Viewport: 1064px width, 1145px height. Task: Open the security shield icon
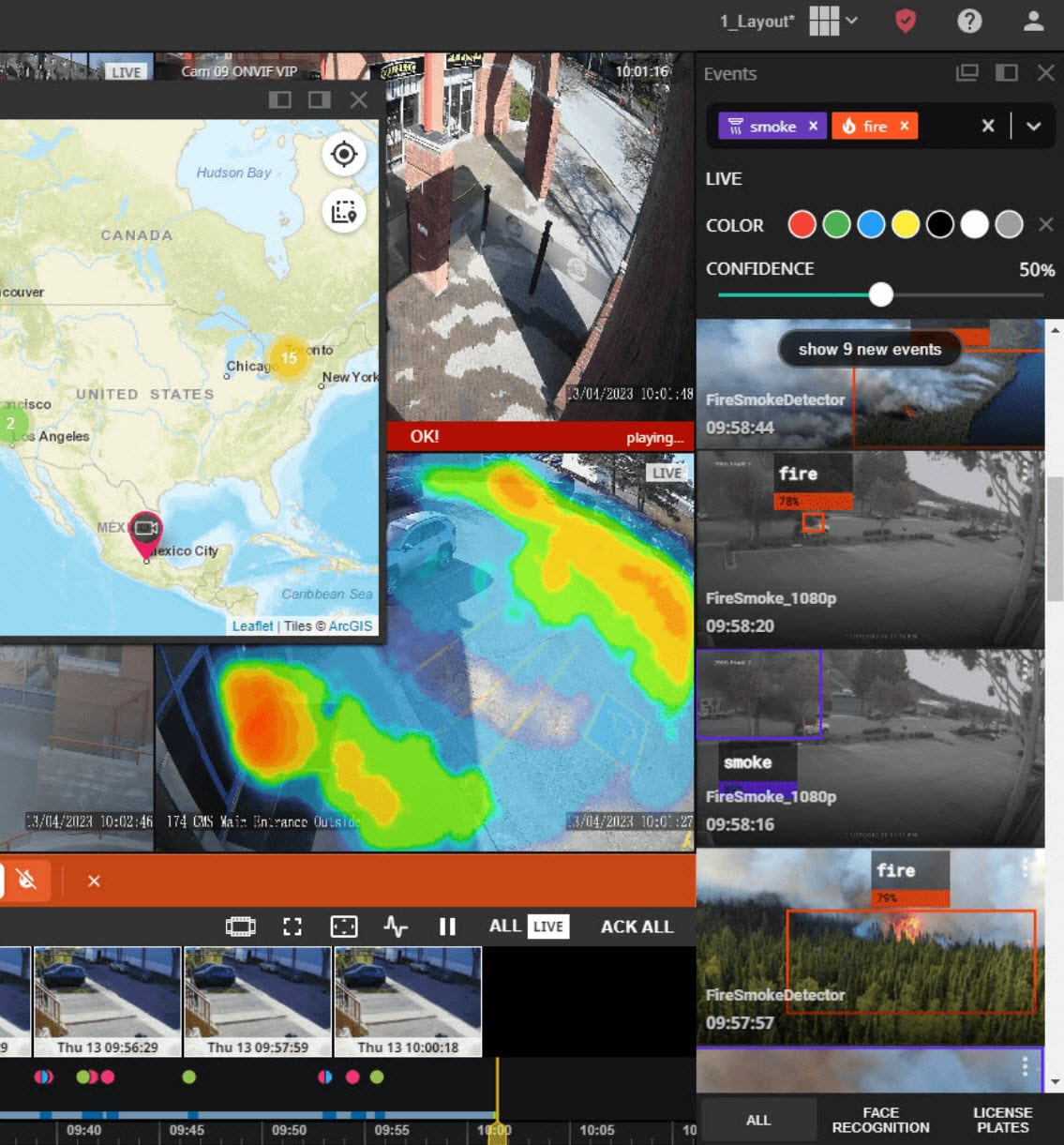tap(905, 21)
